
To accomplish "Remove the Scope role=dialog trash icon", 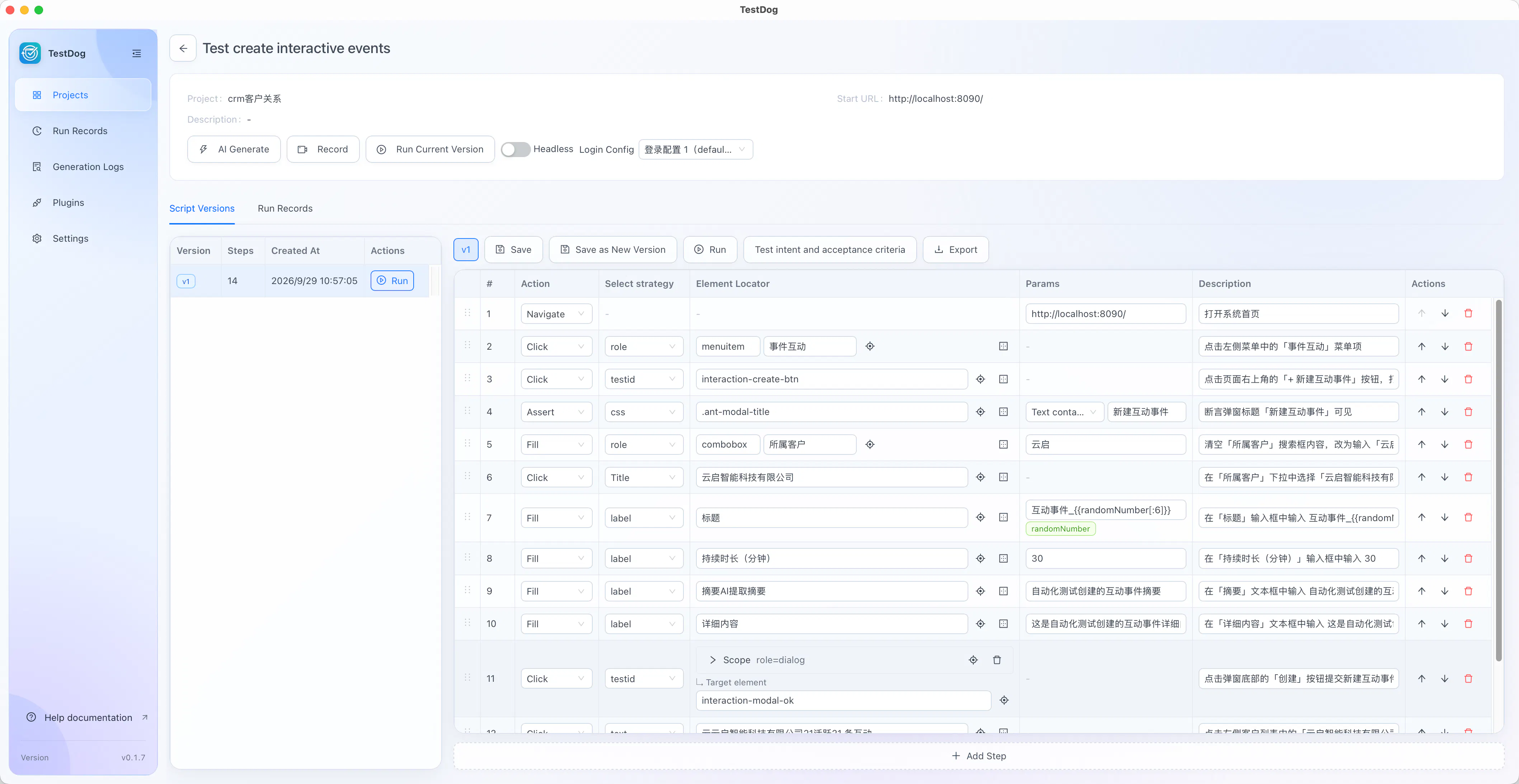I will coord(997,660).
